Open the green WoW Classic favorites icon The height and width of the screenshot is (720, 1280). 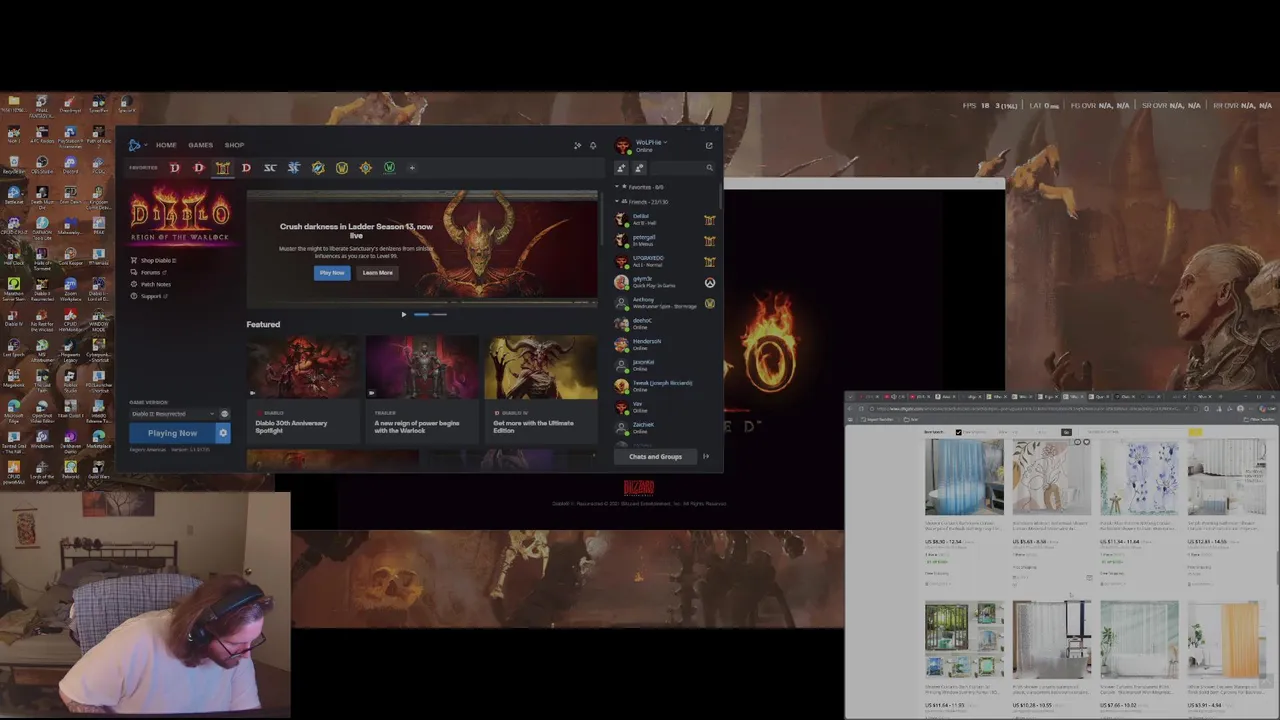tap(389, 168)
